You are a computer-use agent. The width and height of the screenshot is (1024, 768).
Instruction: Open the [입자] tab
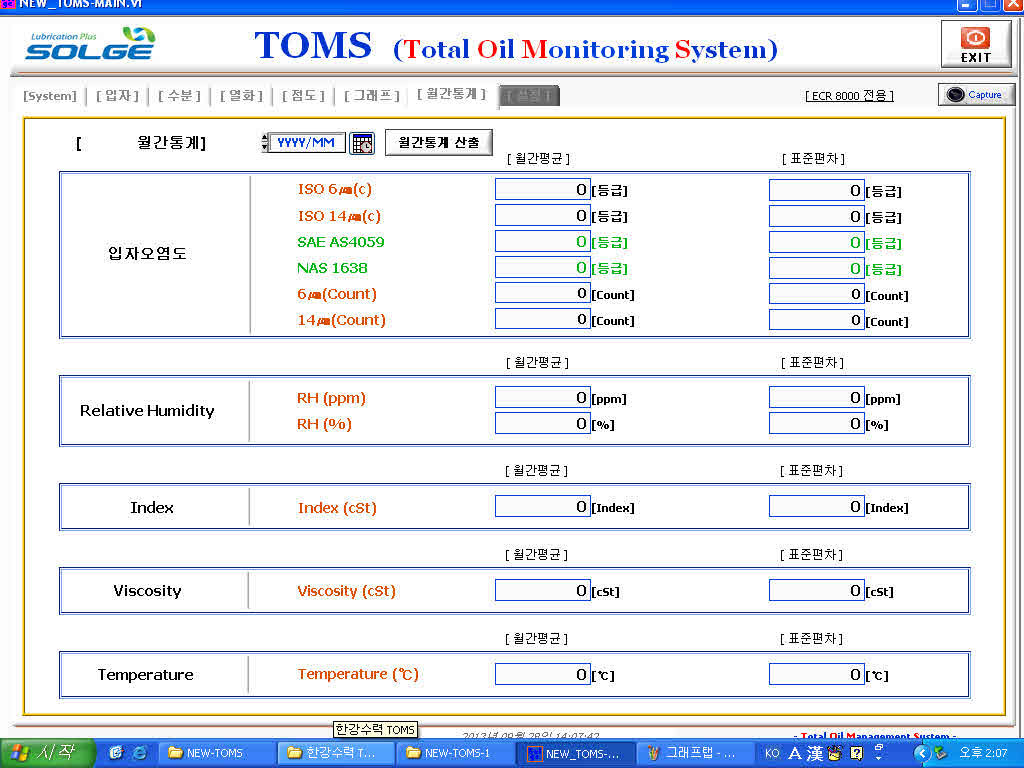[118, 96]
